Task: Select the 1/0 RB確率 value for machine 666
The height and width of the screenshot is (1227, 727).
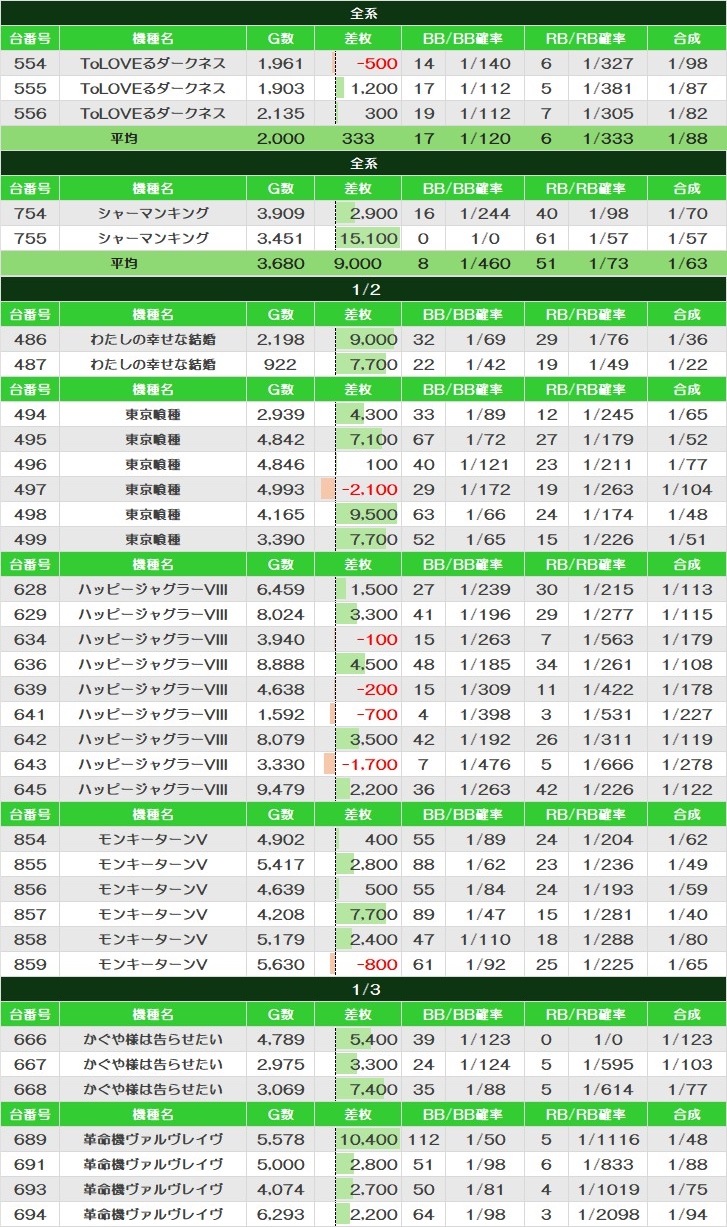Action: (x=608, y=1039)
